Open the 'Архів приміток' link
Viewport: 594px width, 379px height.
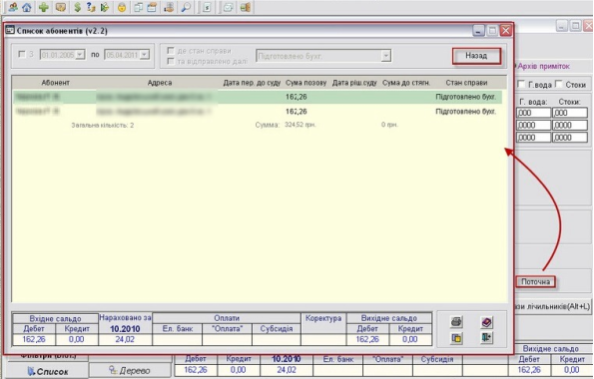click(544, 66)
